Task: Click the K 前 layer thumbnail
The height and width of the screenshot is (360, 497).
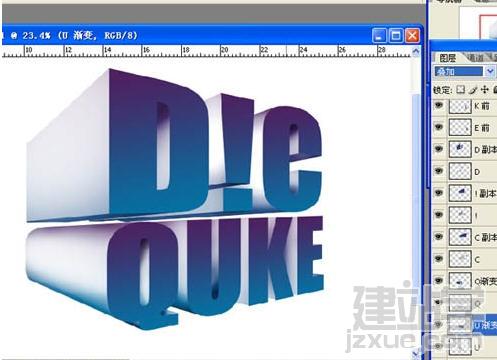Action: (x=460, y=106)
